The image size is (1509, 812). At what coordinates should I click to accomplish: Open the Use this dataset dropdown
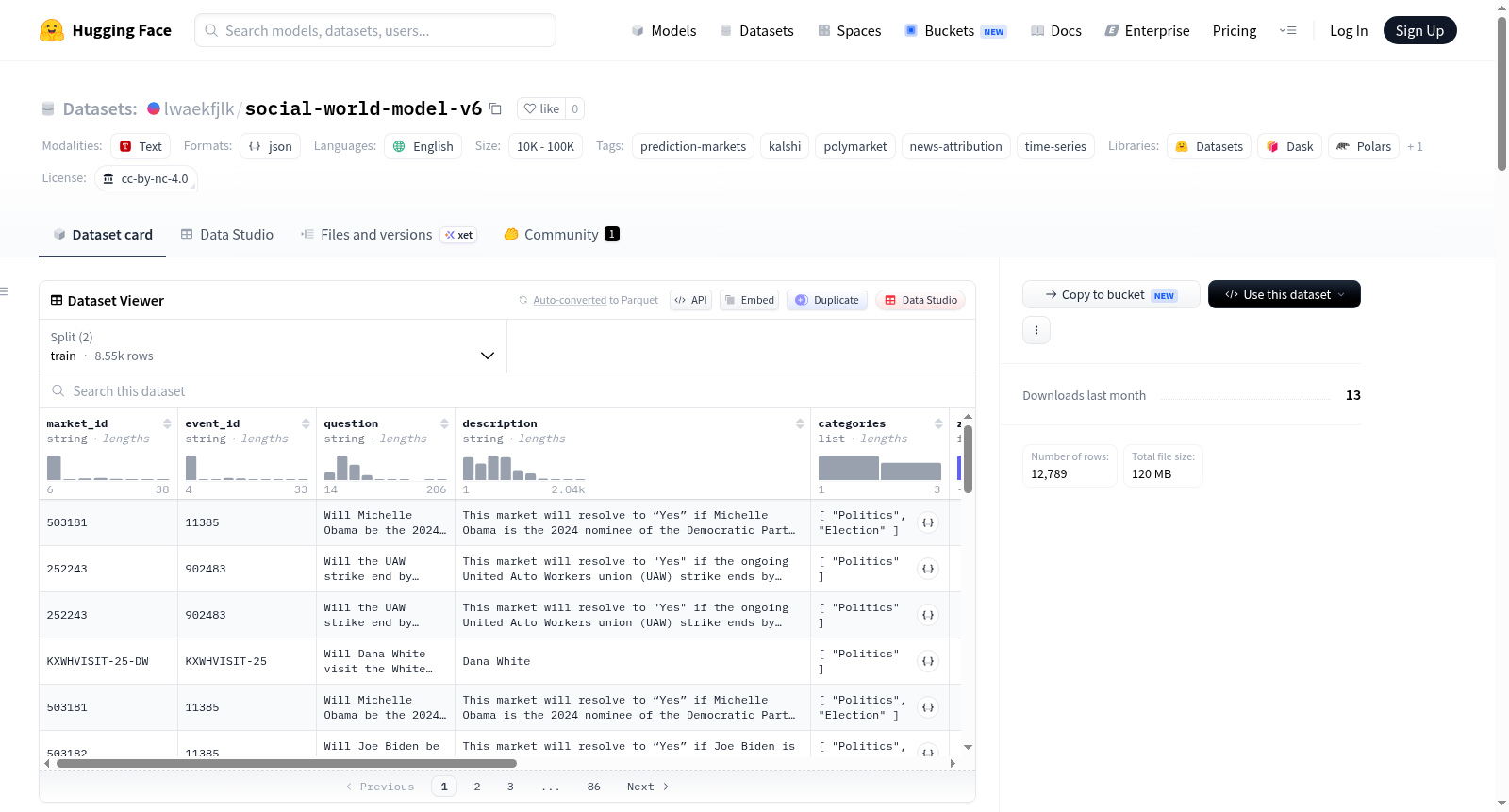click(1285, 294)
